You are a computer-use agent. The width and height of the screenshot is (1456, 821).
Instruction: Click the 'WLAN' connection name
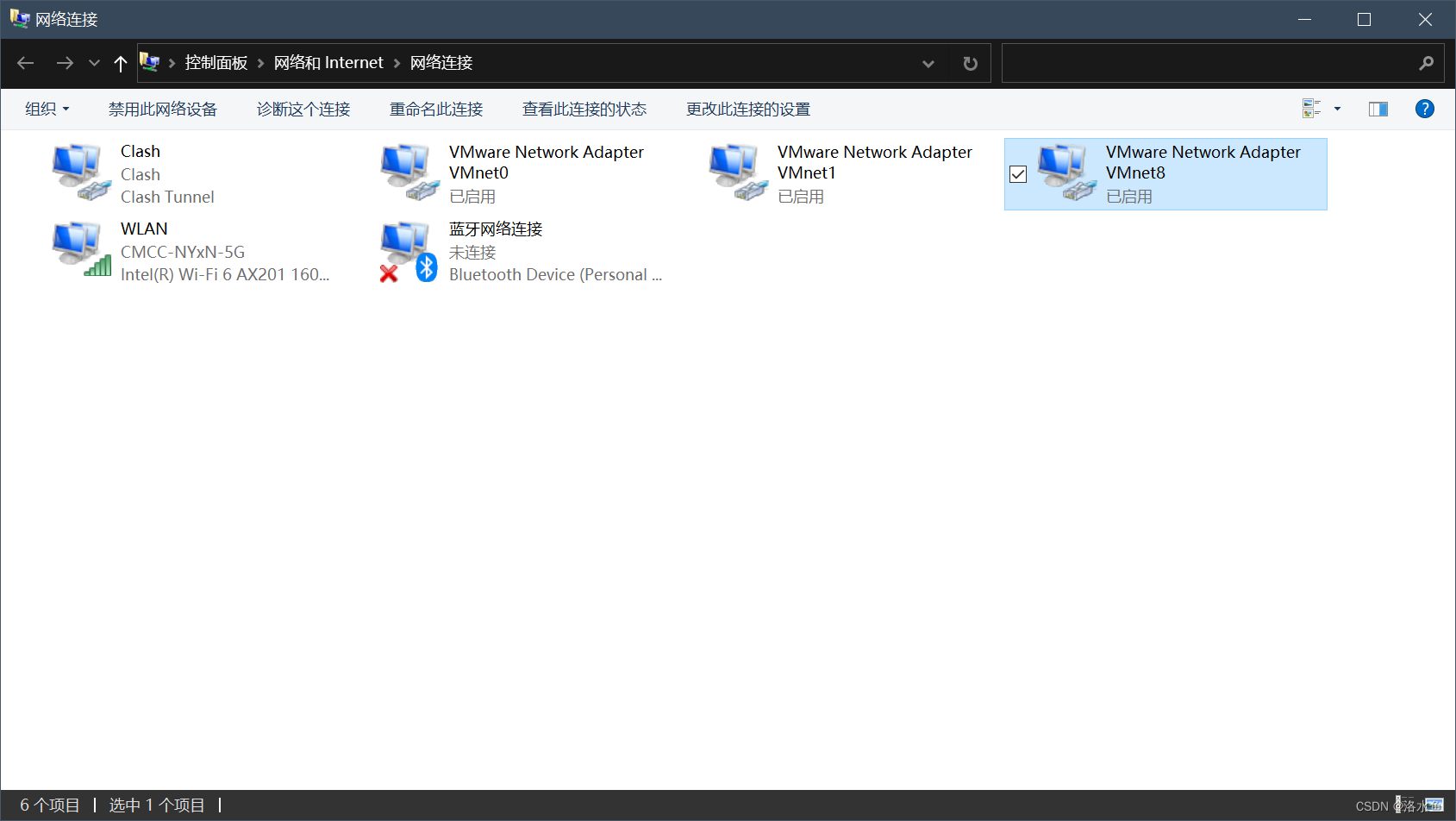(x=144, y=229)
